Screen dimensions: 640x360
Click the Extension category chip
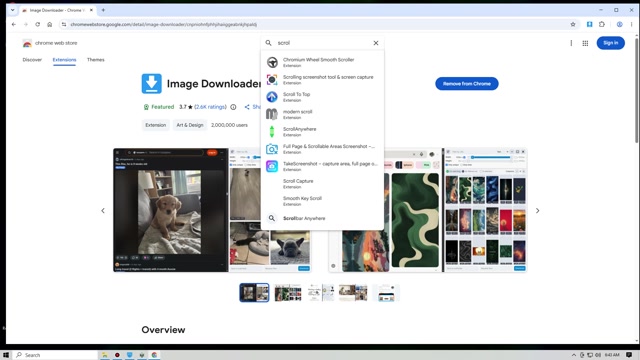click(156, 125)
